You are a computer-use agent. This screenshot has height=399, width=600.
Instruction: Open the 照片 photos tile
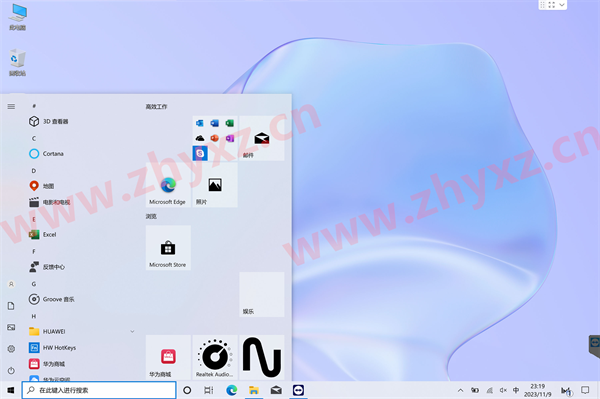pyautogui.click(x=215, y=185)
